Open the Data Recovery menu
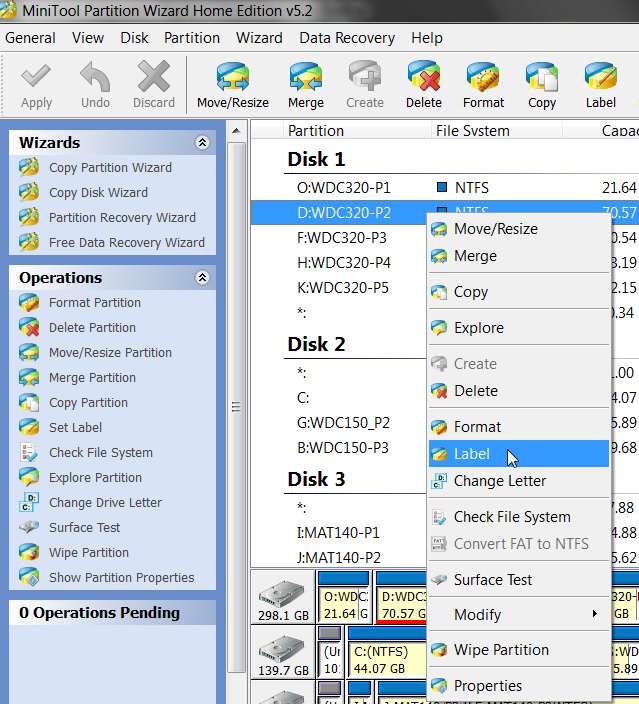Image resolution: width=639 pixels, height=704 pixels. pyautogui.click(x=347, y=38)
